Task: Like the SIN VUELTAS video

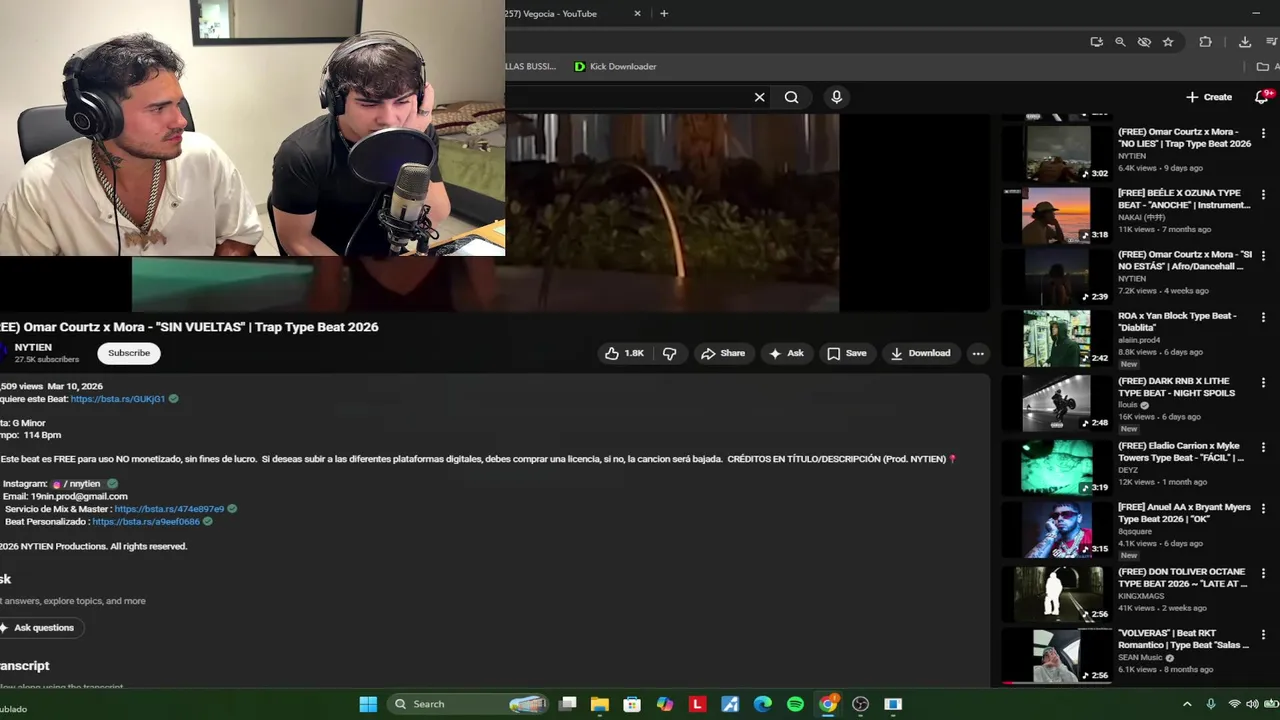Action: [x=624, y=353]
